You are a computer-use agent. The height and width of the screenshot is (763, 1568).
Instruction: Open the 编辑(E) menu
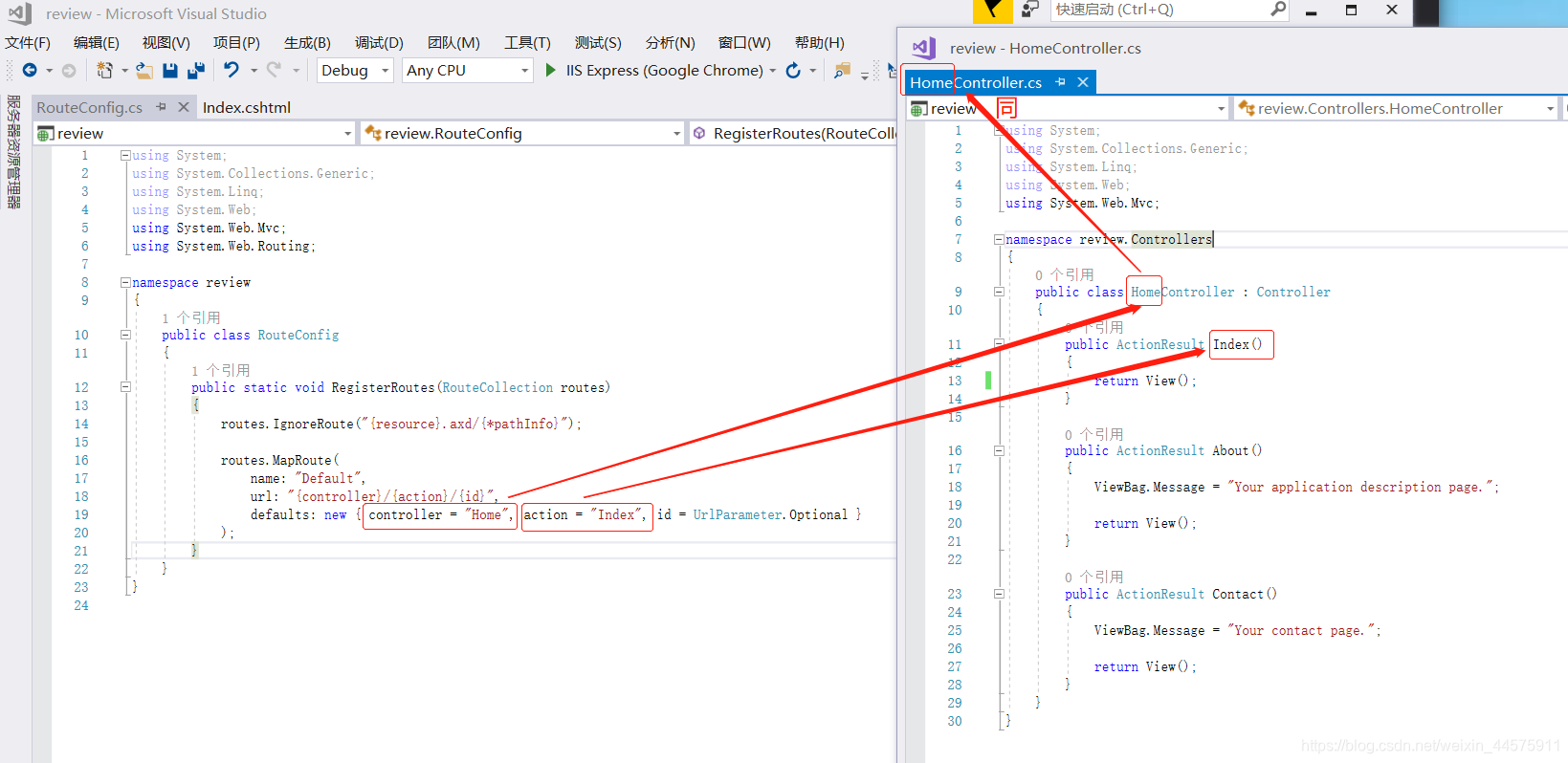[x=97, y=43]
